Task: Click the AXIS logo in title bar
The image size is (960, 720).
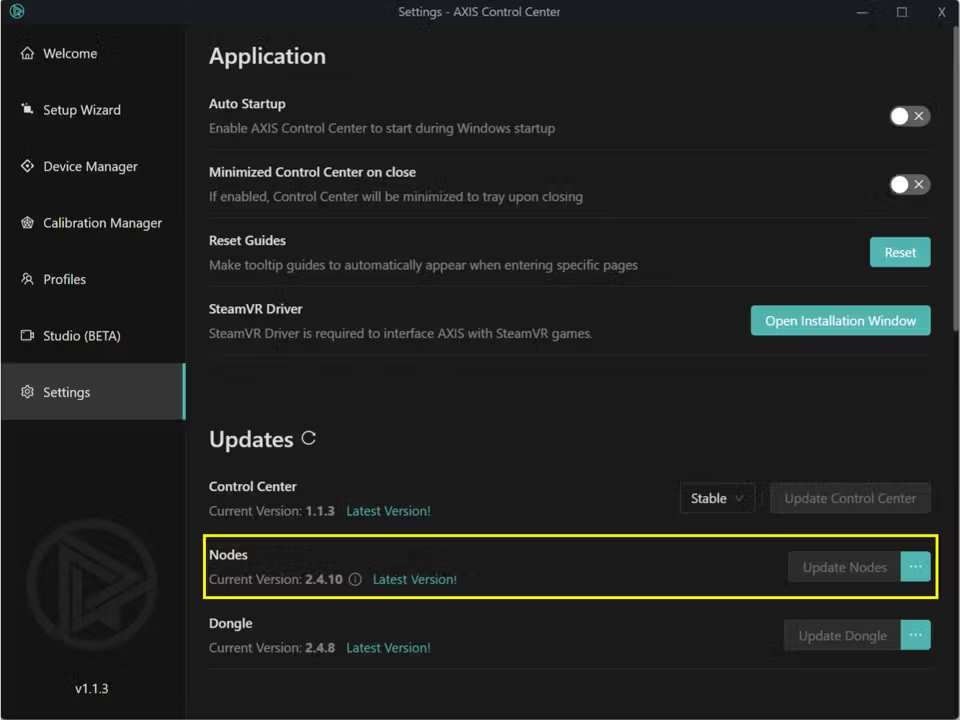Action: pyautogui.click(x=16, y=12)
